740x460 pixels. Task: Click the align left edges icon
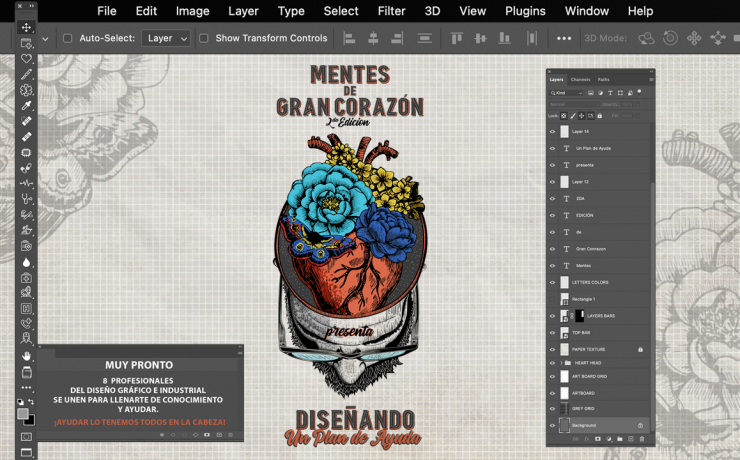pyautogui.click(x=349, y=38)
